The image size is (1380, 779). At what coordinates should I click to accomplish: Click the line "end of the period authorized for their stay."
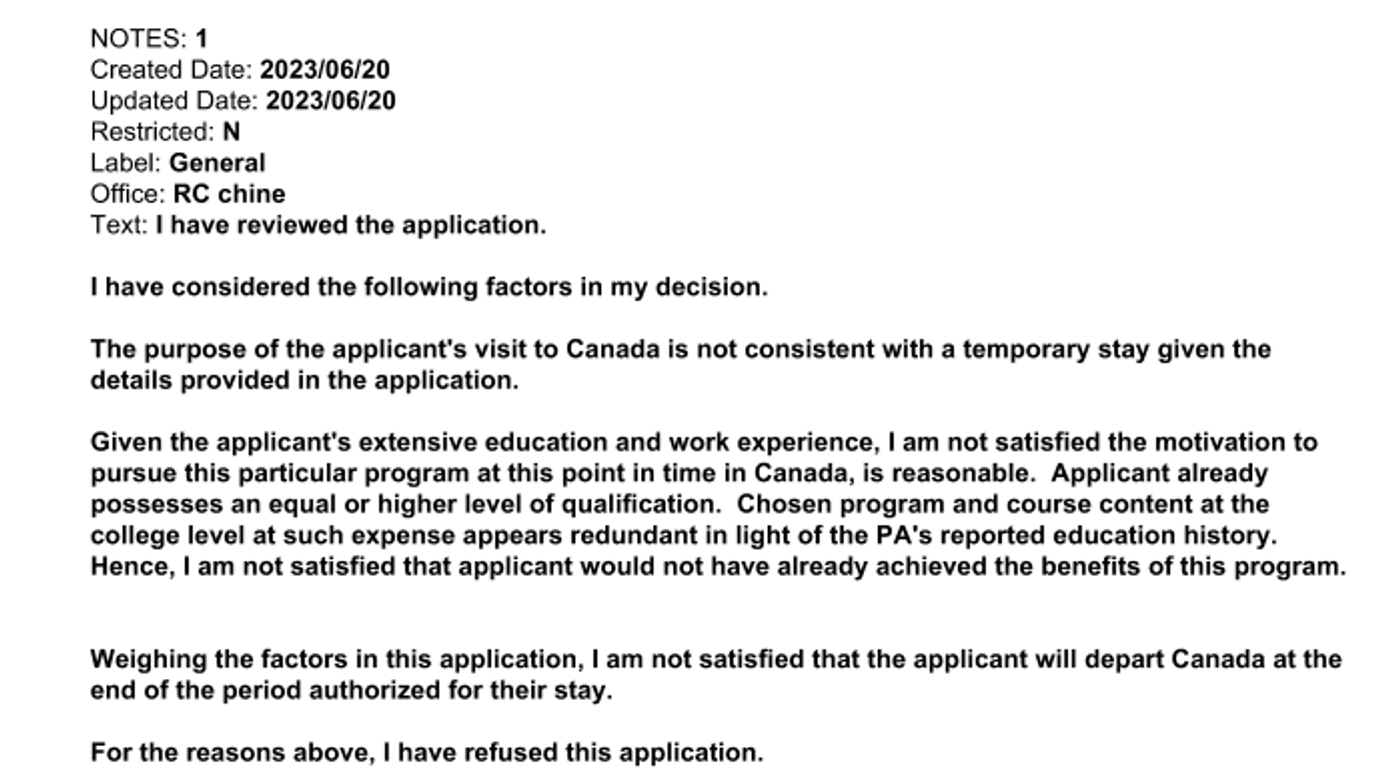point(350,691)
